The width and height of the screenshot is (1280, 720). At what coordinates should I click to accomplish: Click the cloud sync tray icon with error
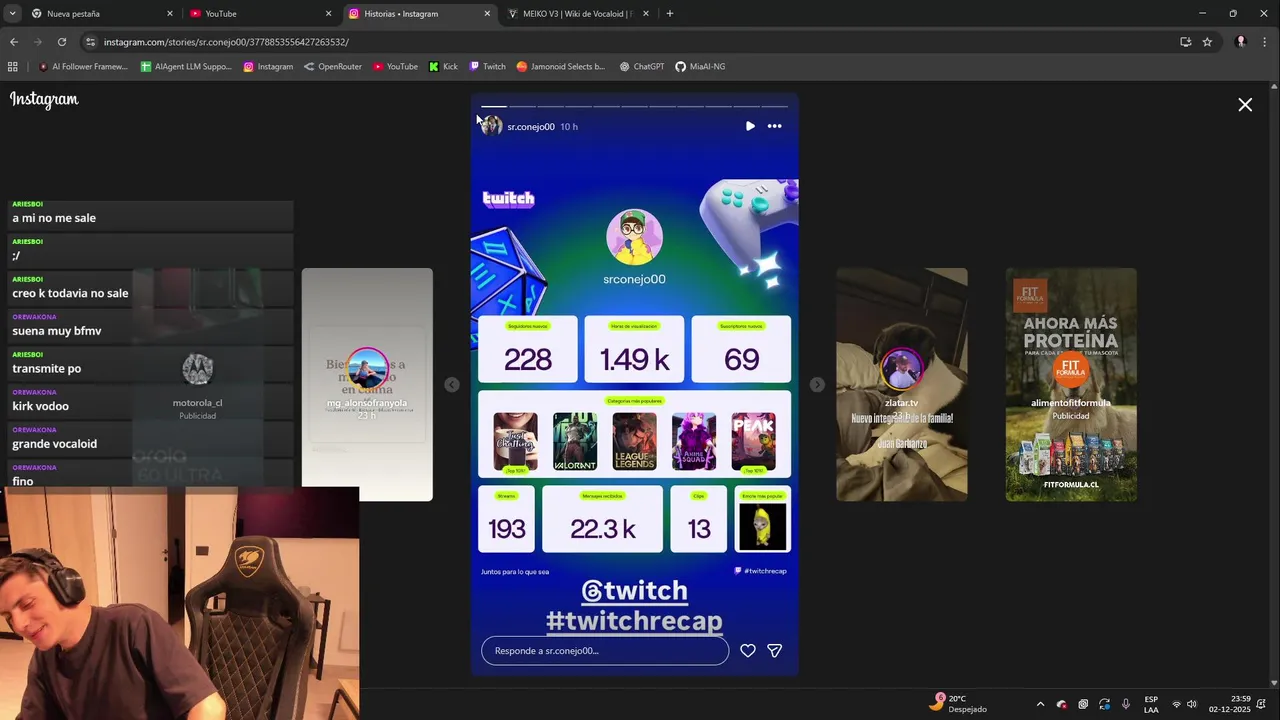point(1061,704)
